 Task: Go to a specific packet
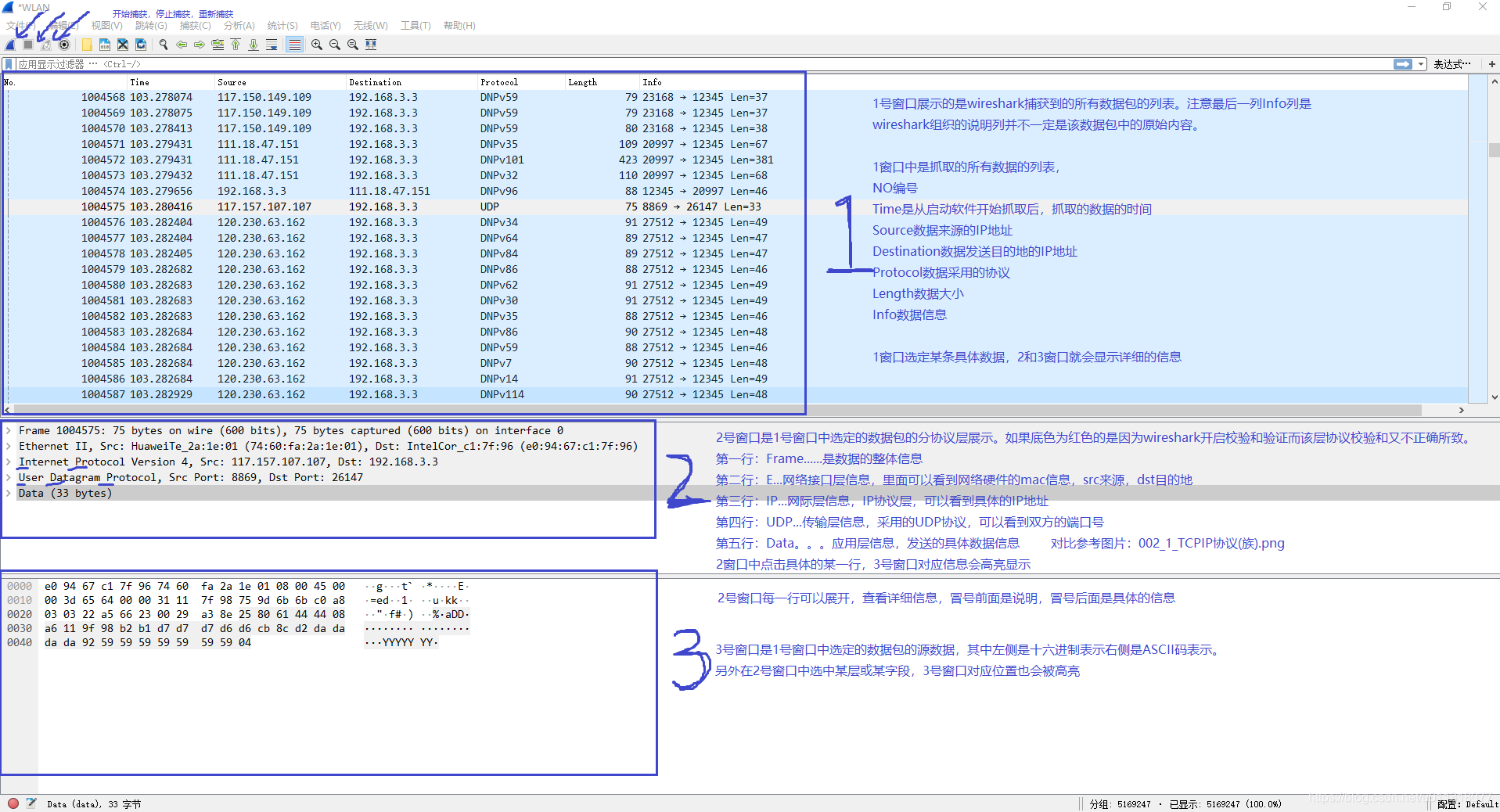point(218,45)
